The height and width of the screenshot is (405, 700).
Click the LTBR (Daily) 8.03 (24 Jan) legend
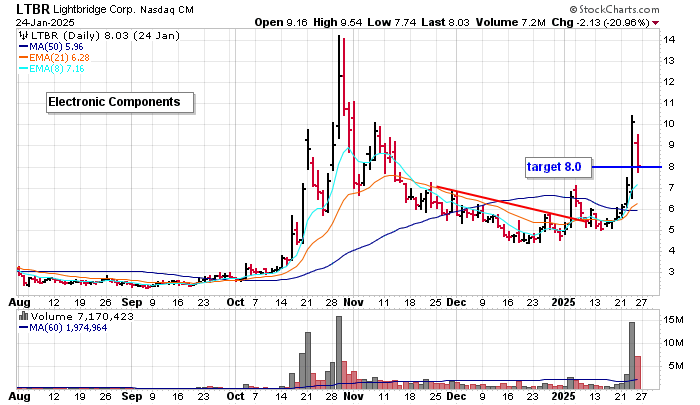click(105, 36)
